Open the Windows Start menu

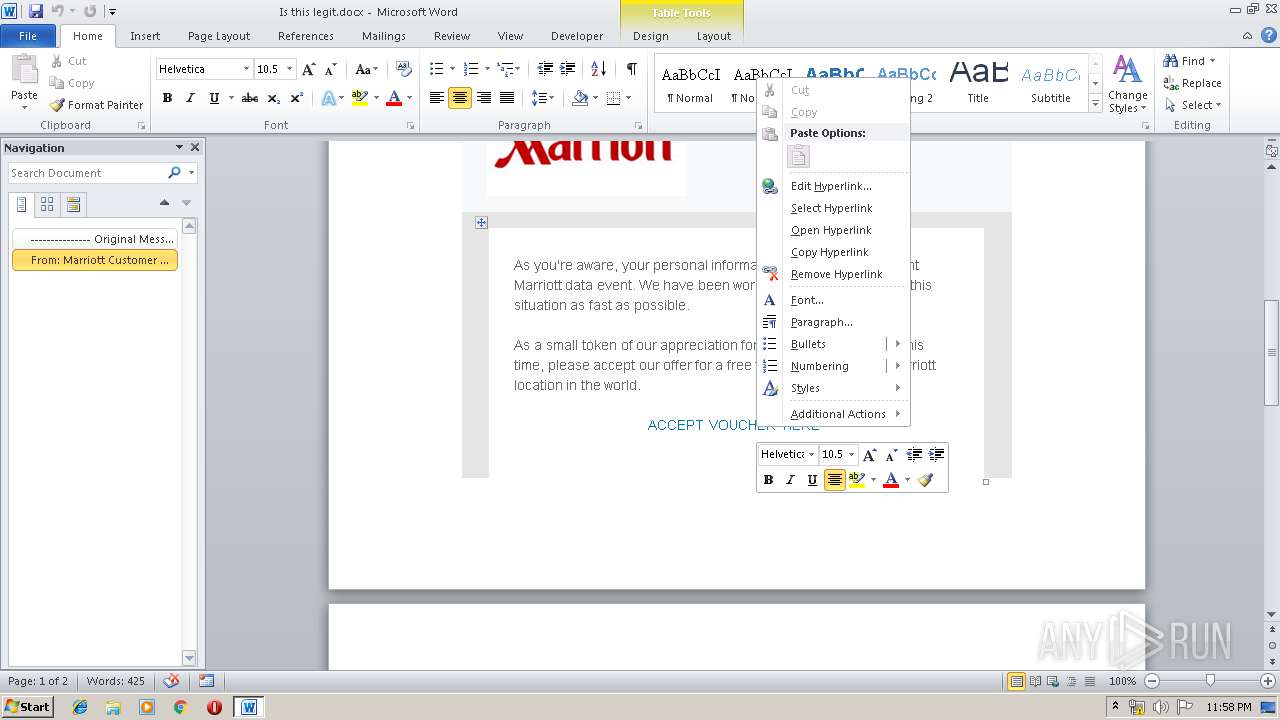click(27, 707)
